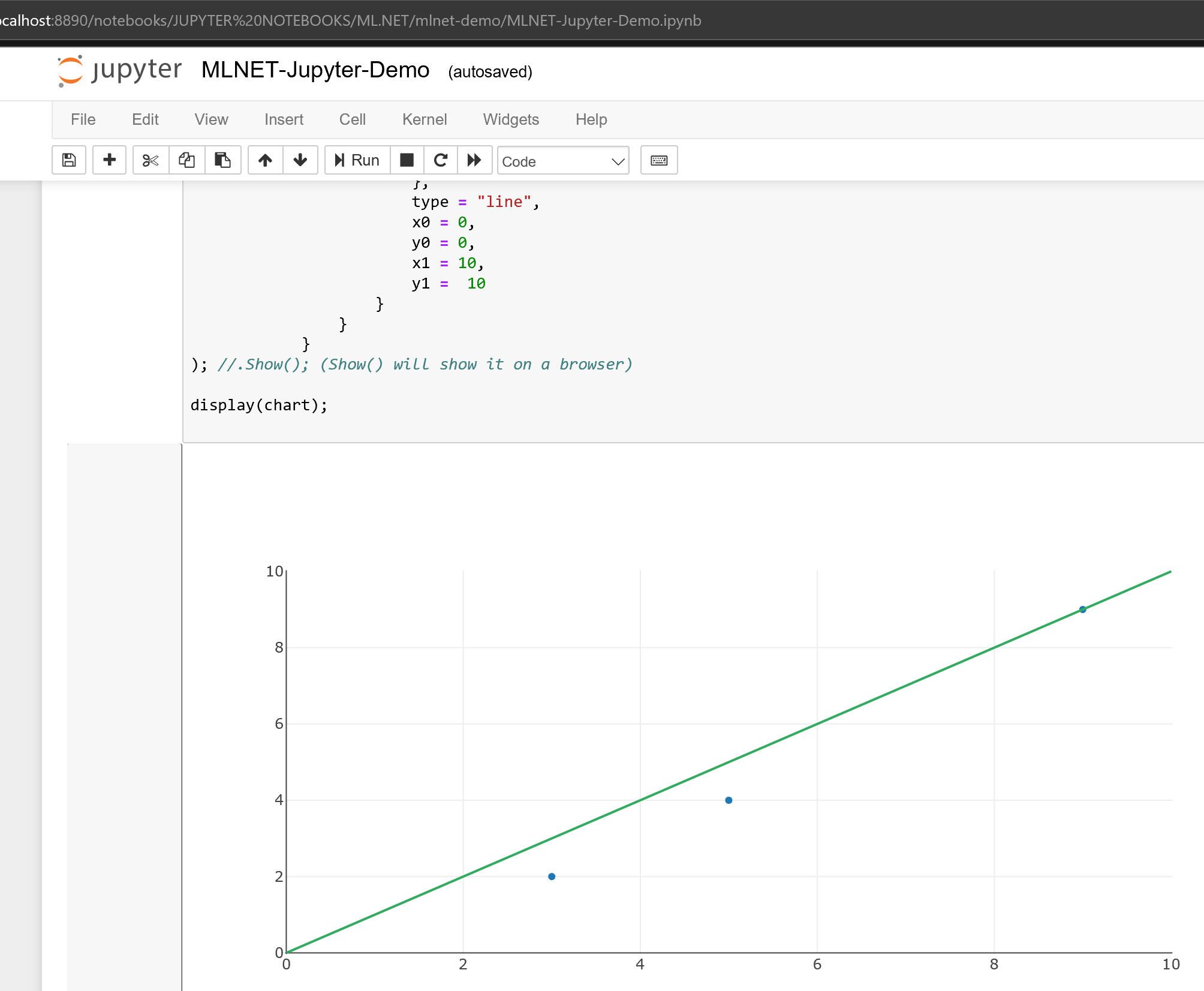Restart kernel and run all with fast-forward icon

tap(474, 160)
